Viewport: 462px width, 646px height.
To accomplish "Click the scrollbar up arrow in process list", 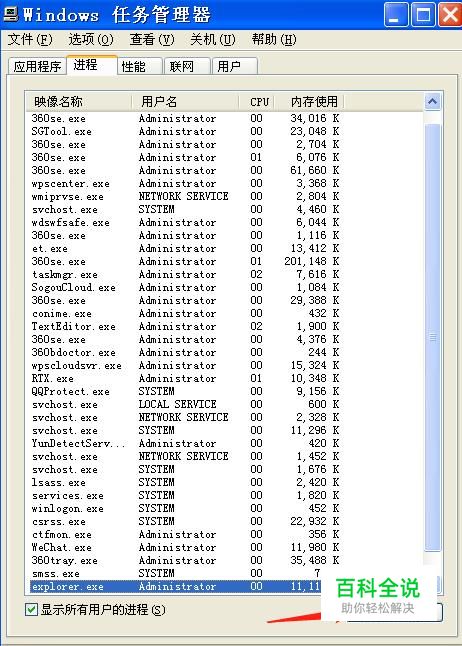I will point(432,101).
